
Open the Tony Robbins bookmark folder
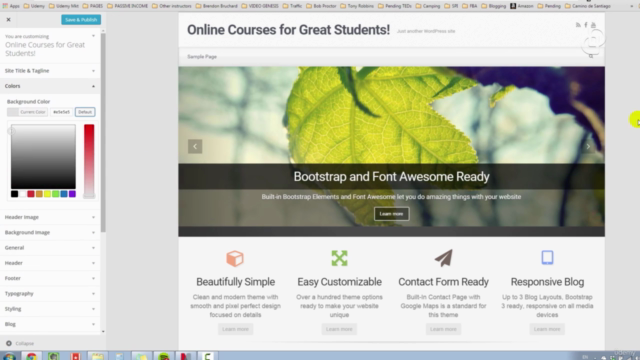coord(357,6)
